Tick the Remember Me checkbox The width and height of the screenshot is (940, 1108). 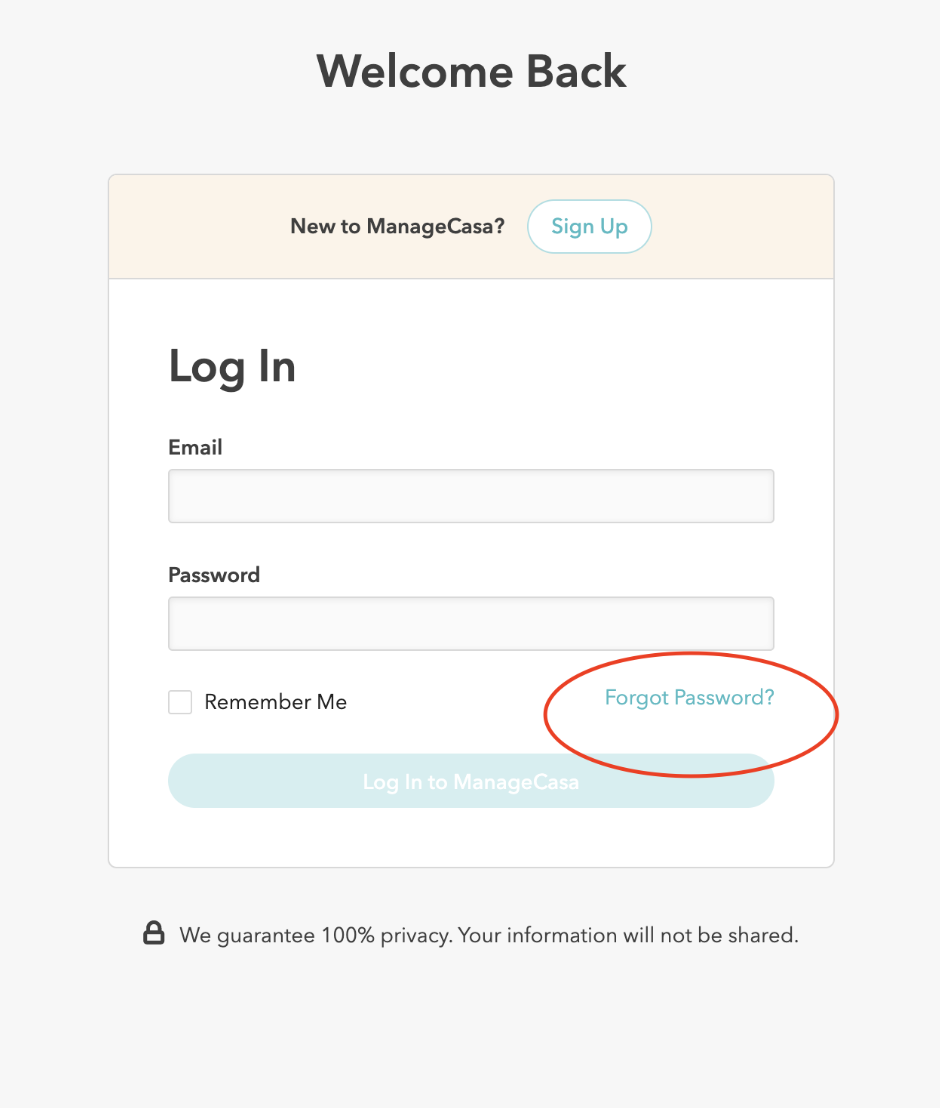(180, 702)
